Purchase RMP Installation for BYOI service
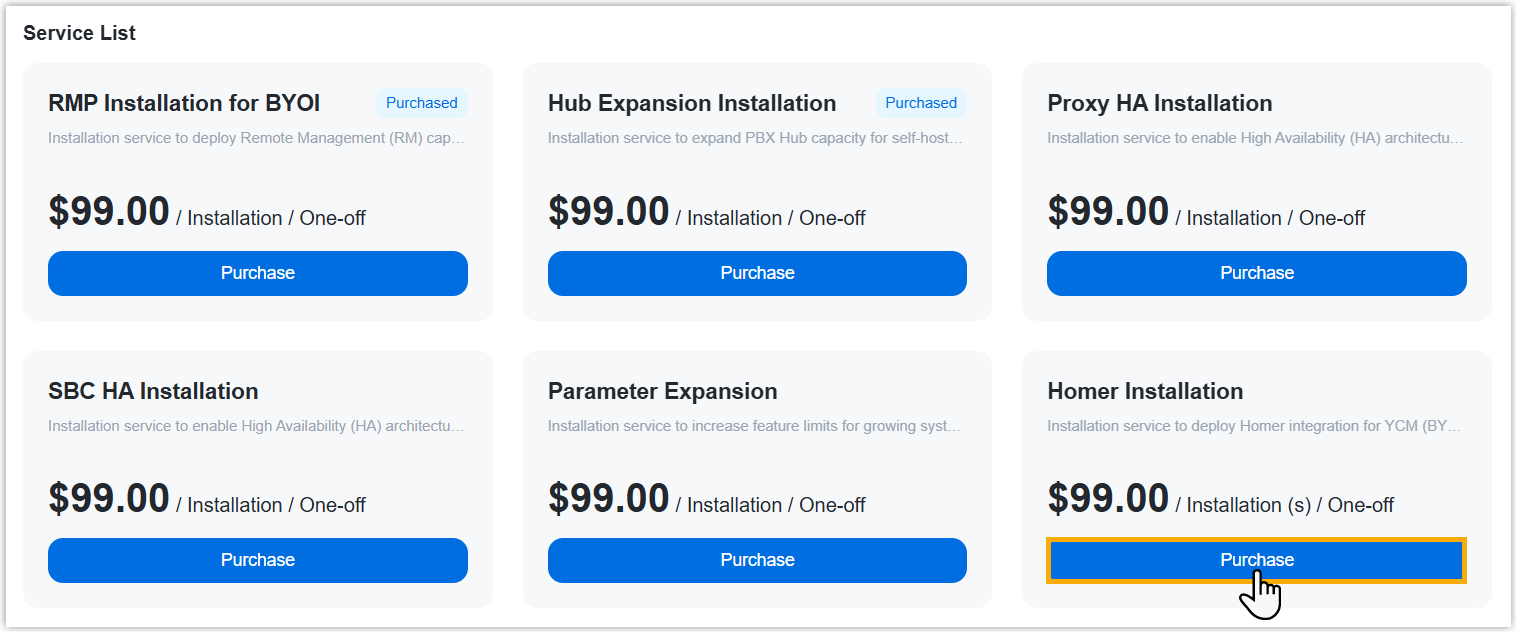 pos(257,273)
